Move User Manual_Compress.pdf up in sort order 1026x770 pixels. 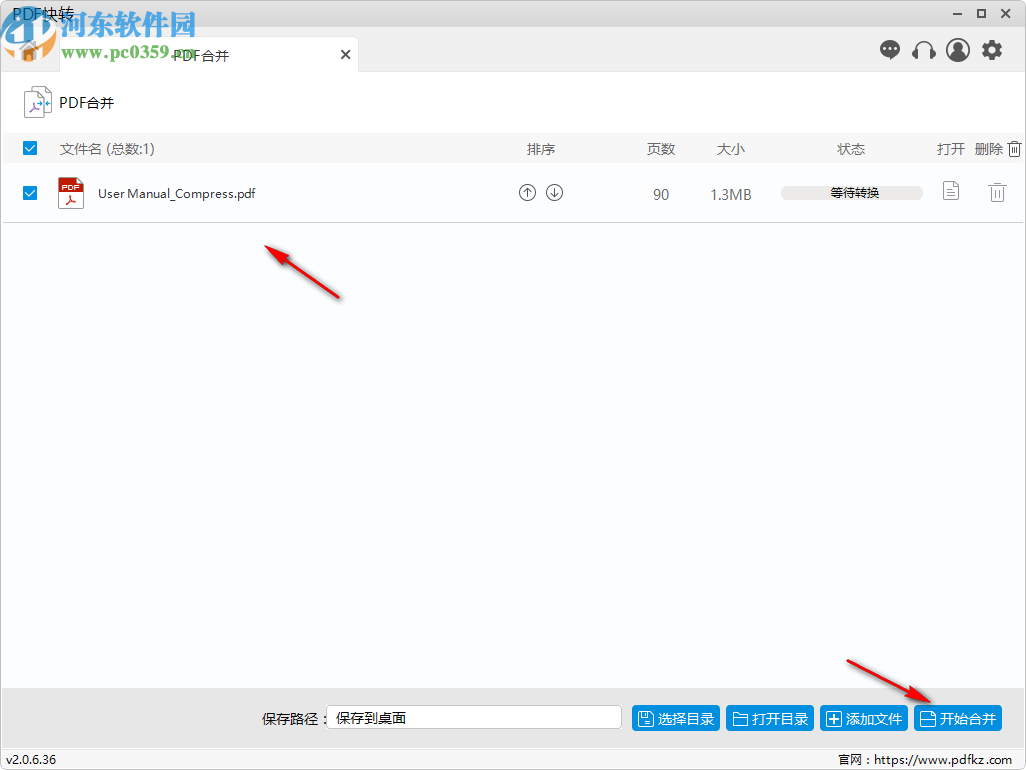pyautogui.click(x=527, y=192)
